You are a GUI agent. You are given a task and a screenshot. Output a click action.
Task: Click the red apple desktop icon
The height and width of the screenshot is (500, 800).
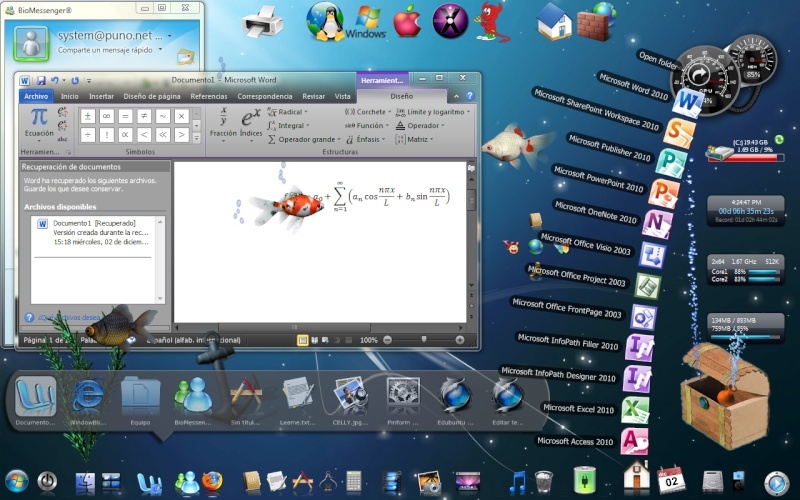click(x=407, y=22)
